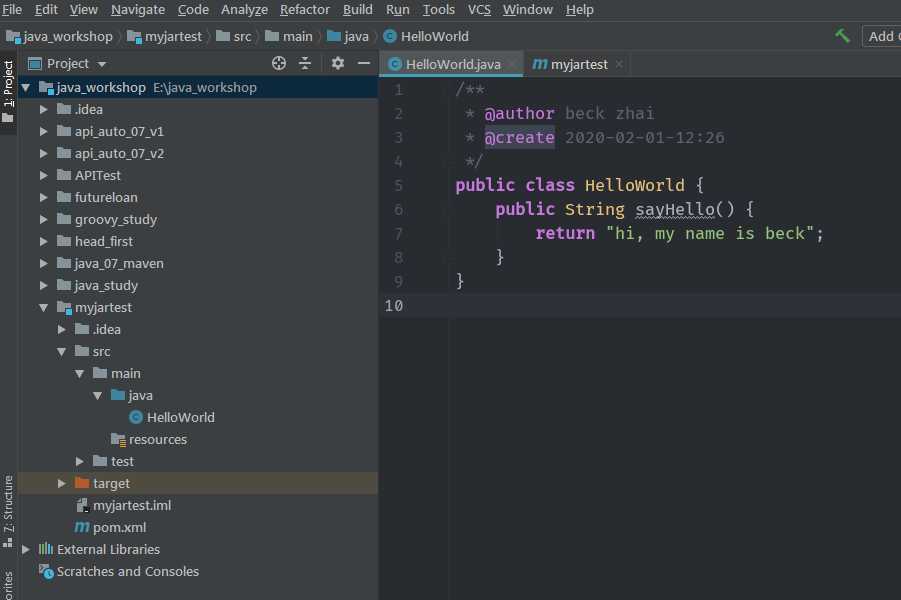Image resolution: width=901 pixels, height=600 pixels.
Task: Click the orange target folder icon
Action: [82, 483]
